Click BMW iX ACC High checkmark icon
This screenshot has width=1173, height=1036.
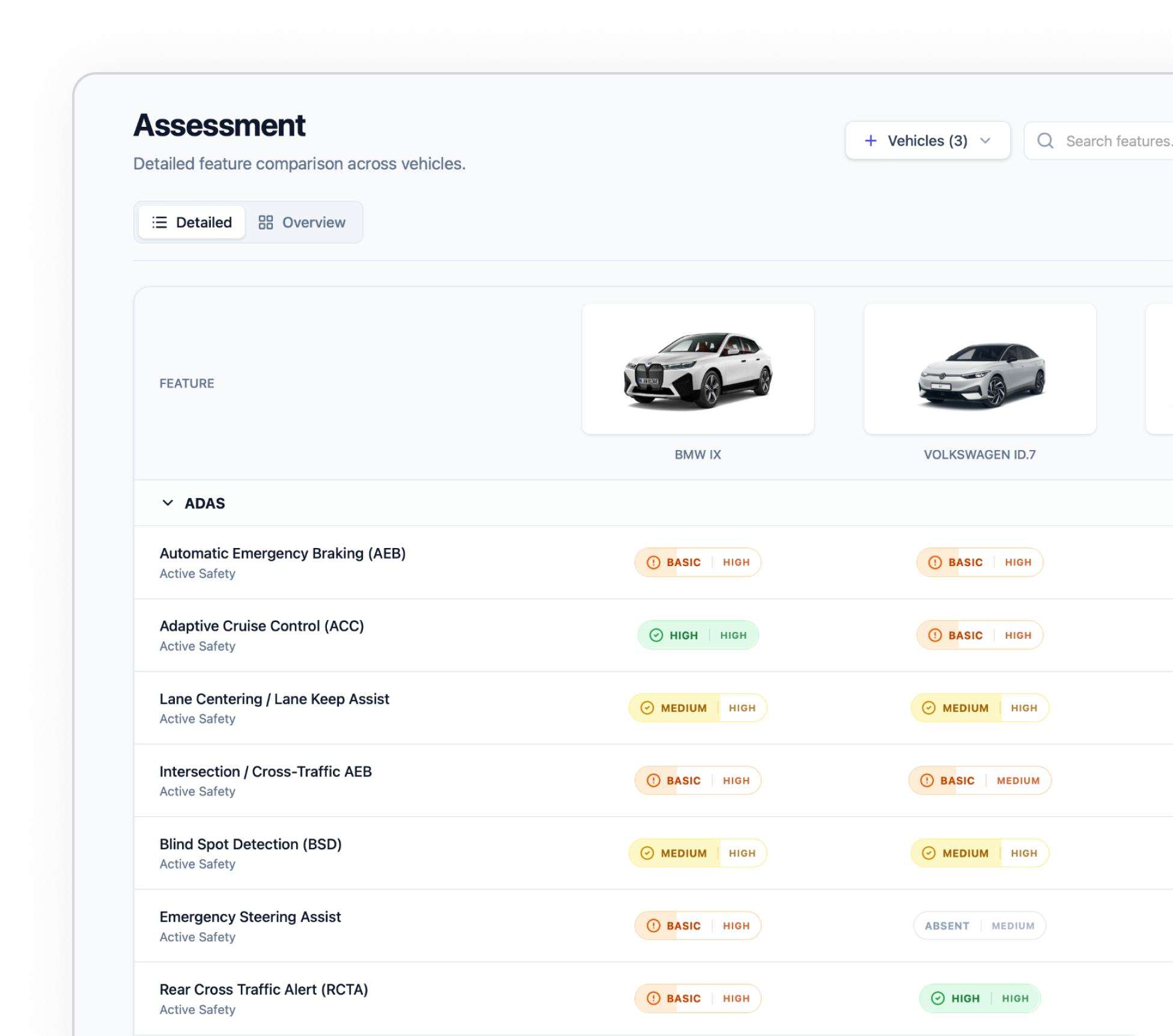(656, 635)
